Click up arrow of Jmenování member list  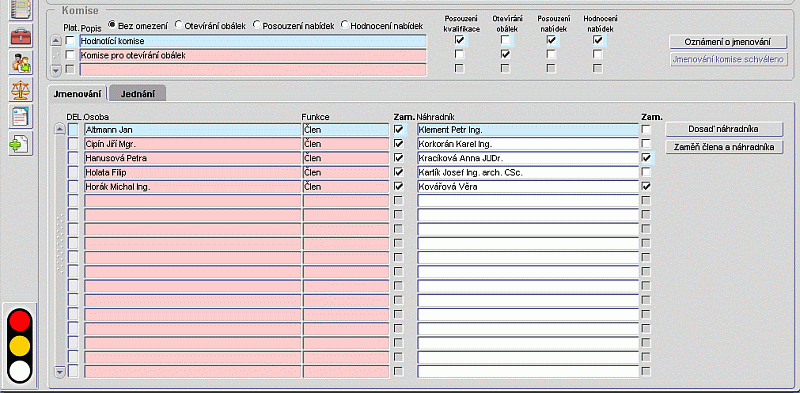click(60, 130)
